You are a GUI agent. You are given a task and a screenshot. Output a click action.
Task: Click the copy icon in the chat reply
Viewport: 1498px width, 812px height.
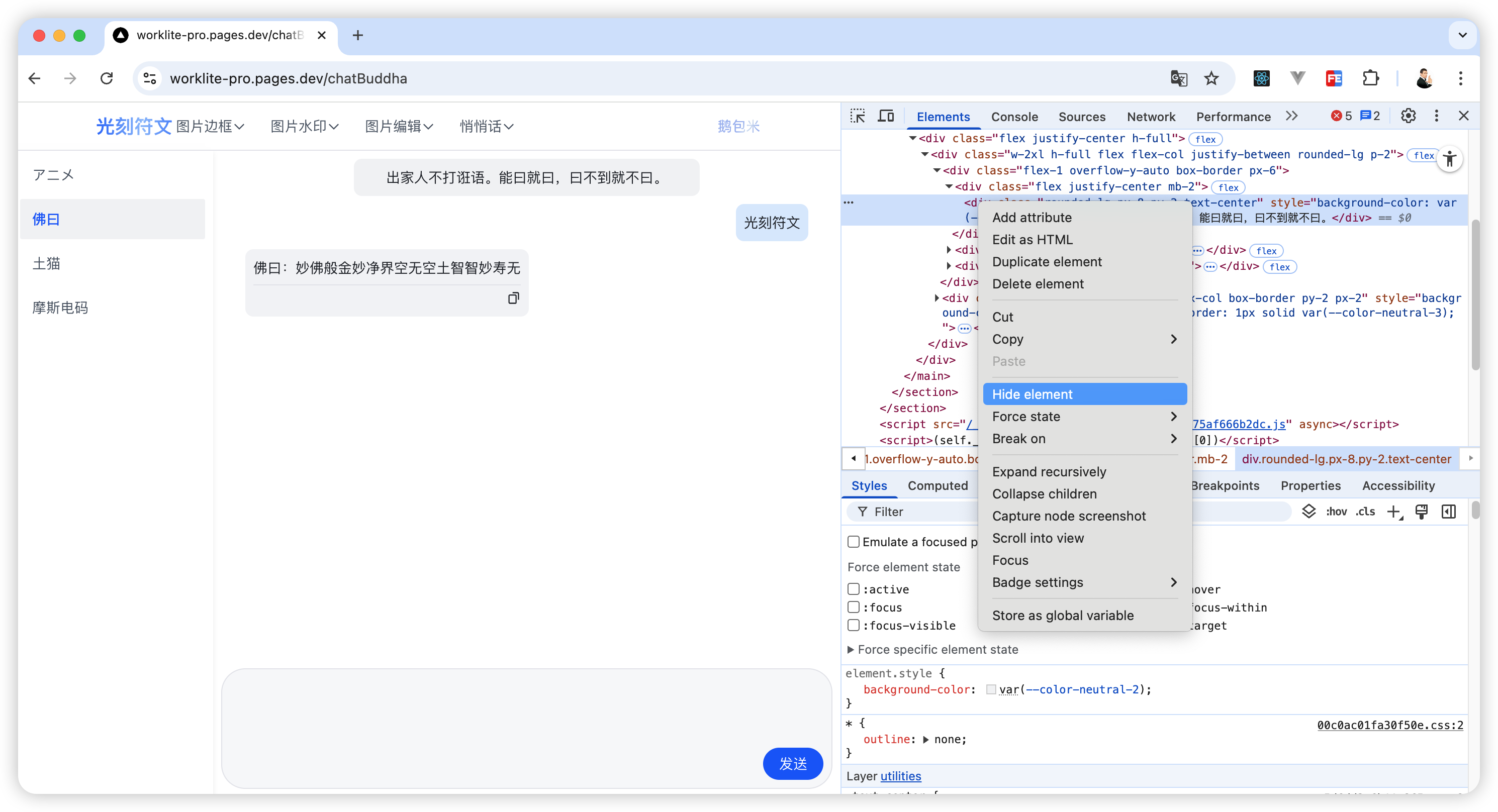click(513, 298)
